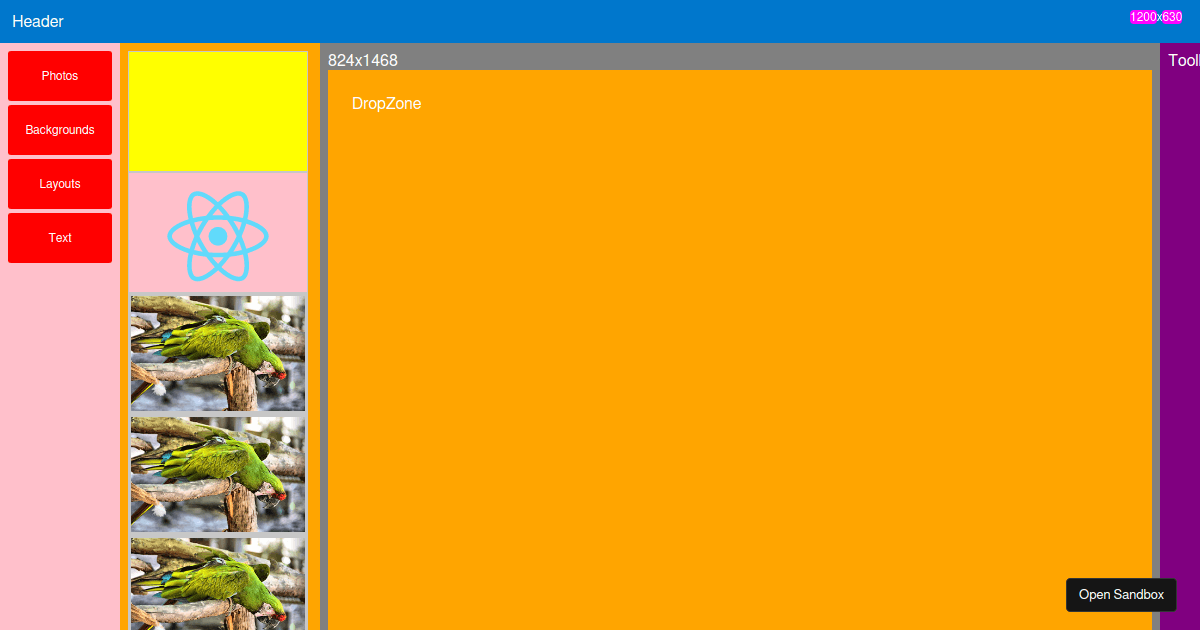Viewport: 1200px width, 630px height.
Task: Click the 824x1468 dimension label
Action: (x=362, y=60)
